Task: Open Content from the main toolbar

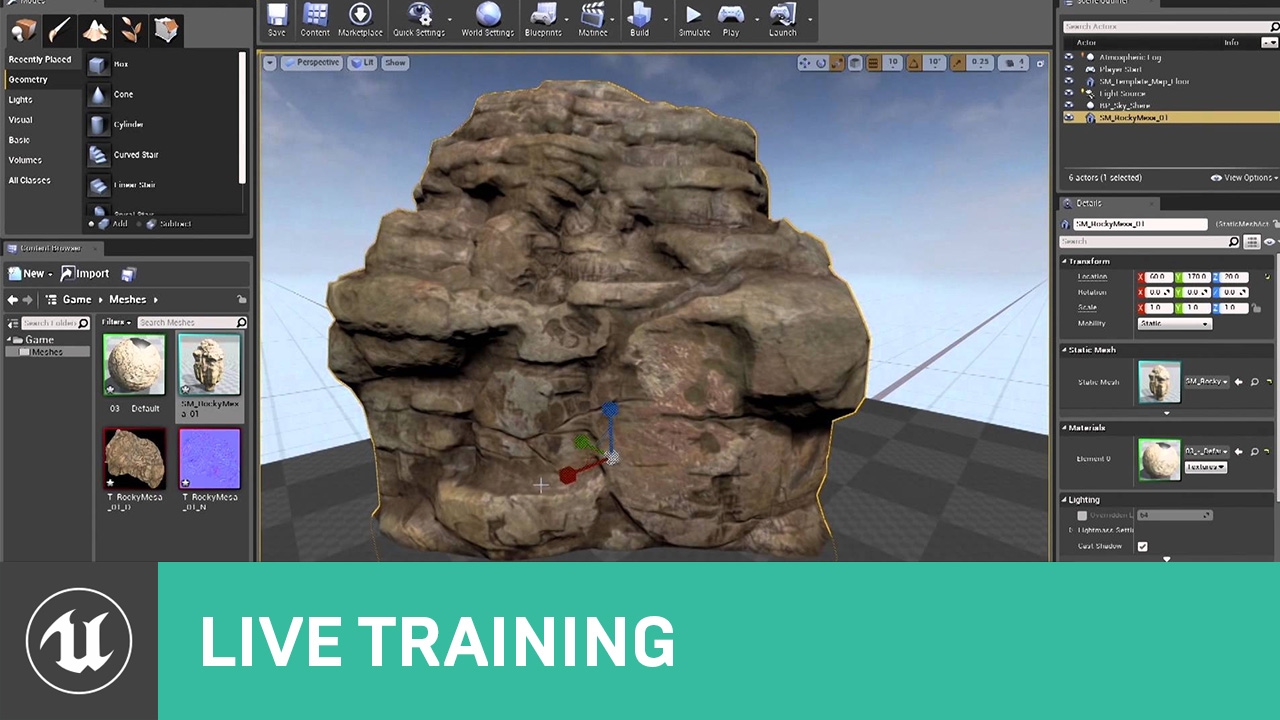Action: (x=315, y=19)
